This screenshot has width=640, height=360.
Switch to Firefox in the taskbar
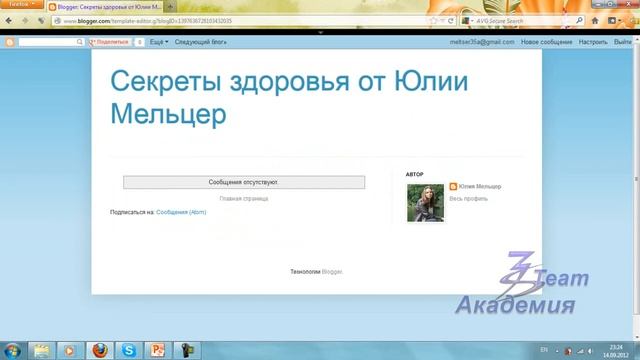pos(99,351)
